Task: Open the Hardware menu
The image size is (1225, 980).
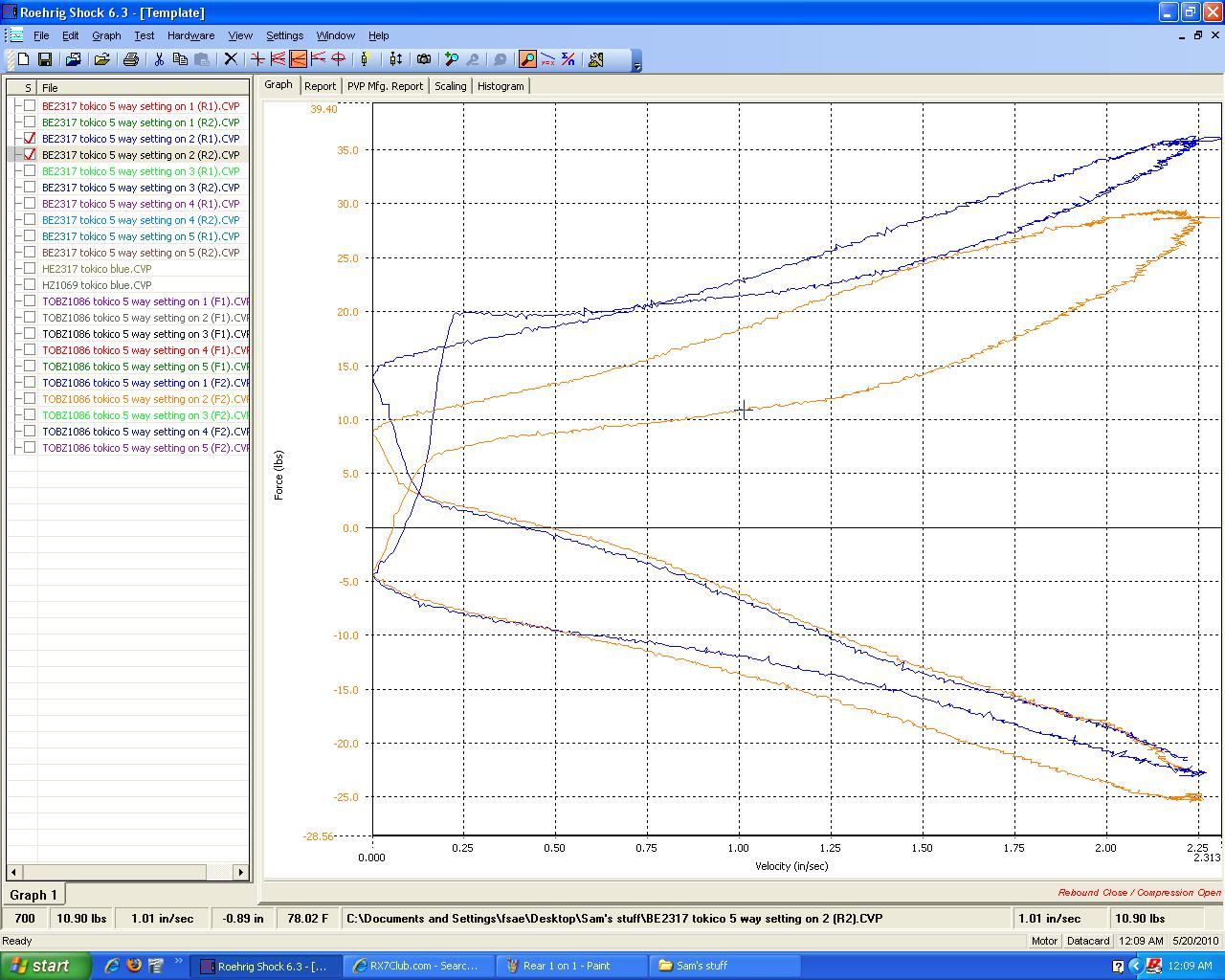Action: (190, 35)
